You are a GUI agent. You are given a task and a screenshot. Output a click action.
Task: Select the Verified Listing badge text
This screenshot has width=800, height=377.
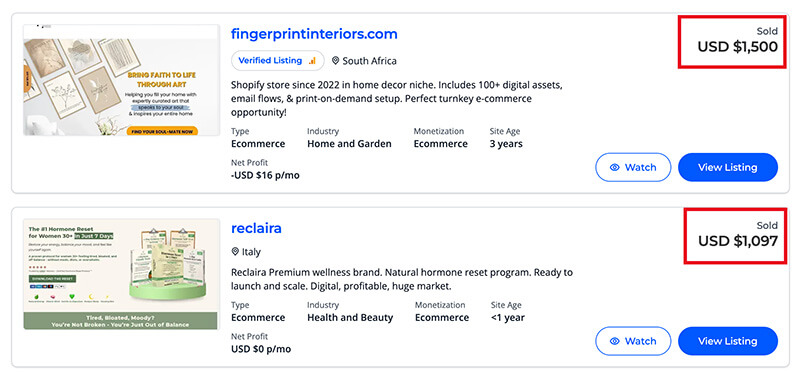click(x=270, y=60)
